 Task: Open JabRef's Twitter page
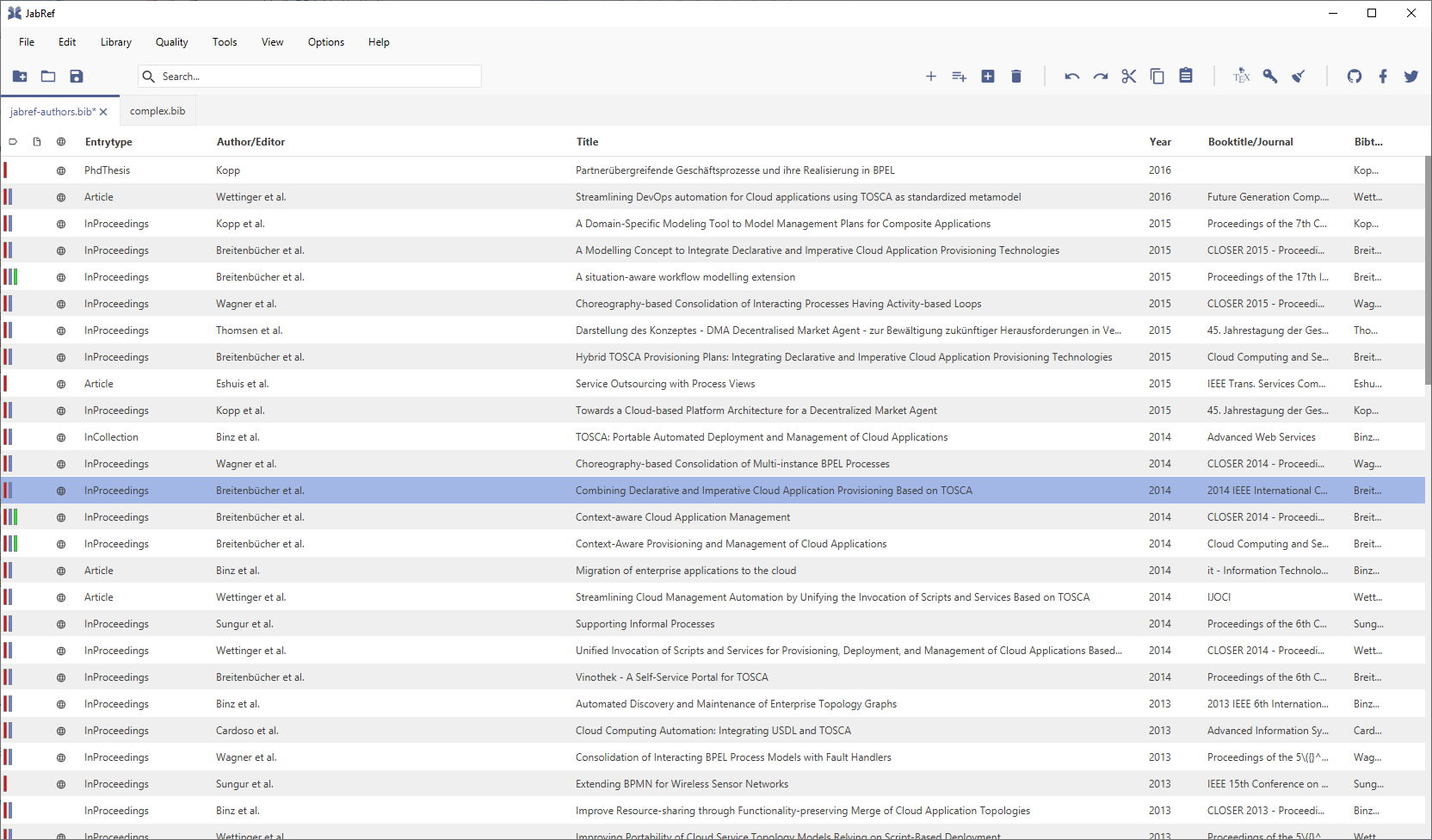(x=1411, y=77)
